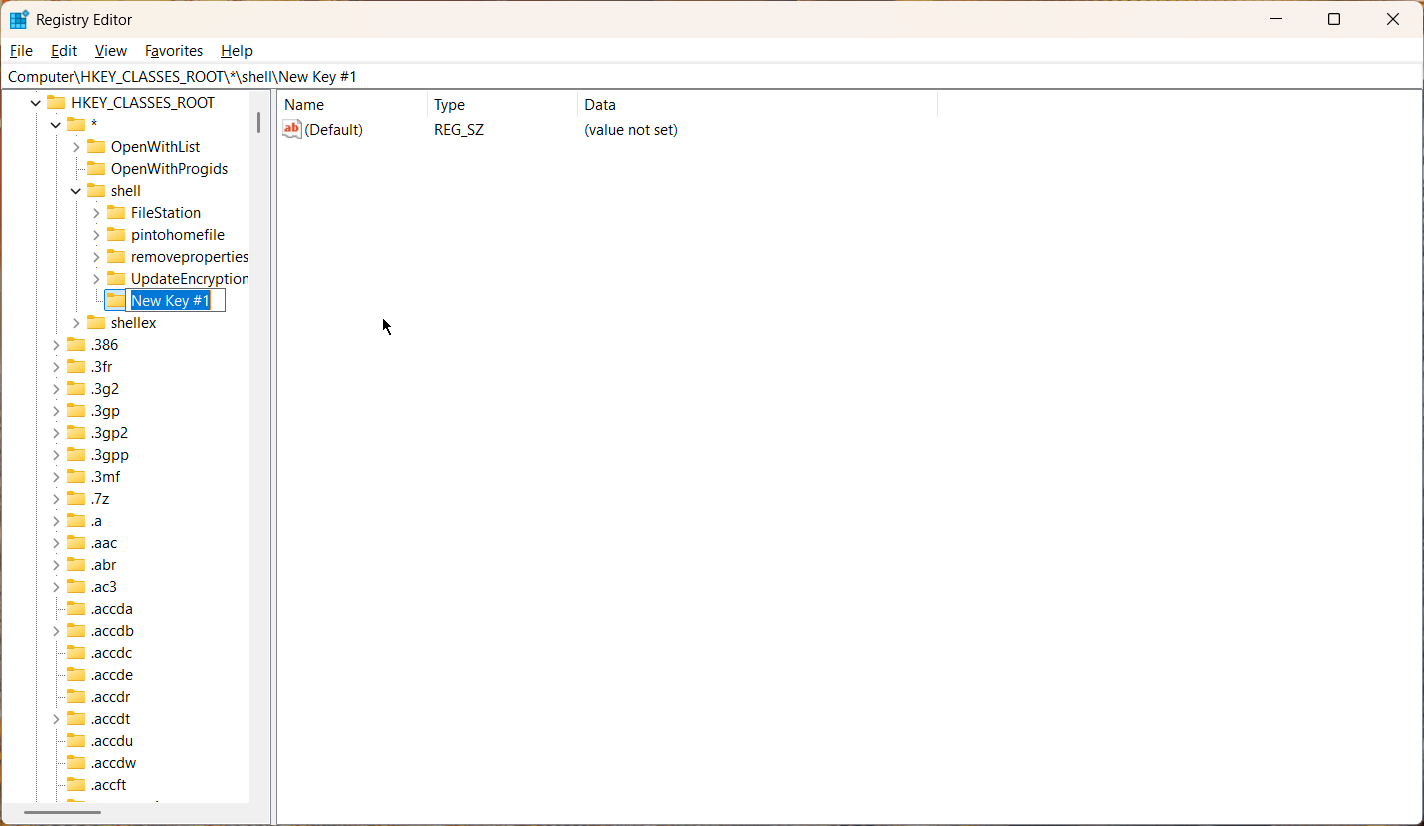Screen dimensions: 1424x826
Task: Click the pintohomefile folder icon
Action: point(116,234)
